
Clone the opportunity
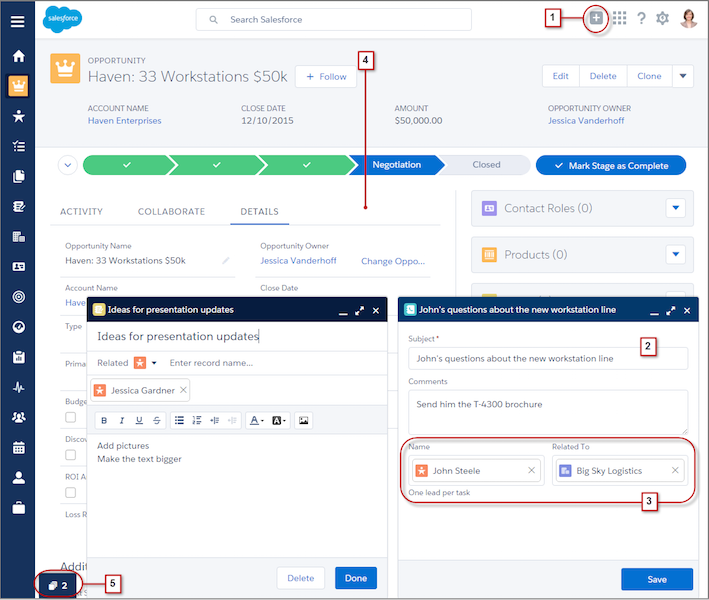(649, 76)
